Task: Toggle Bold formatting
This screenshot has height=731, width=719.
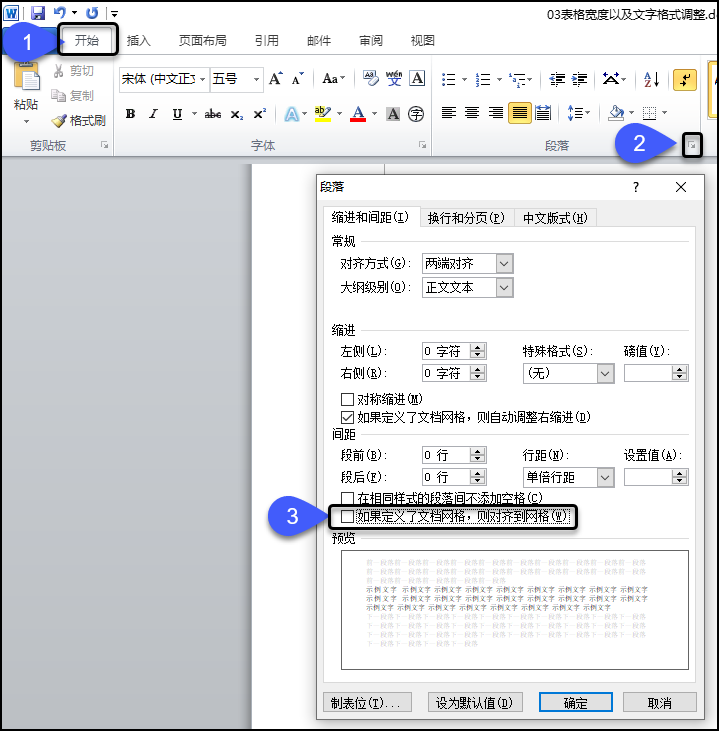Action: point(131,114)
